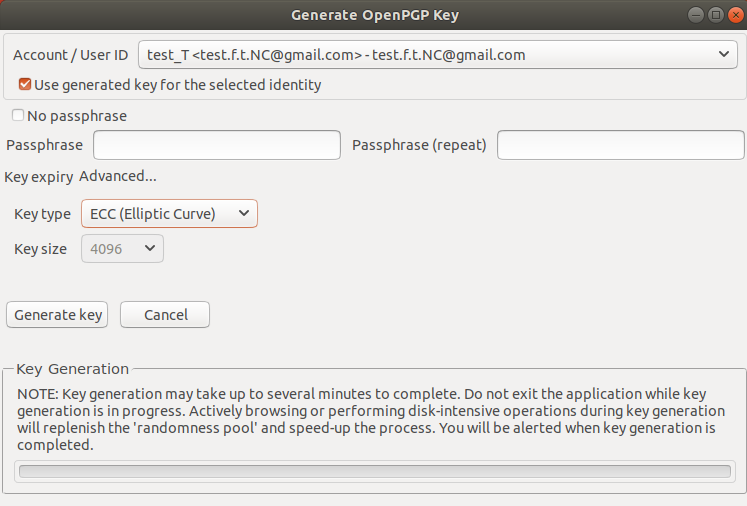Image resolution: width=747 pixels, height=506 pixels.
Task: Switch to the Key expiry tab
Action: [39, 177]
